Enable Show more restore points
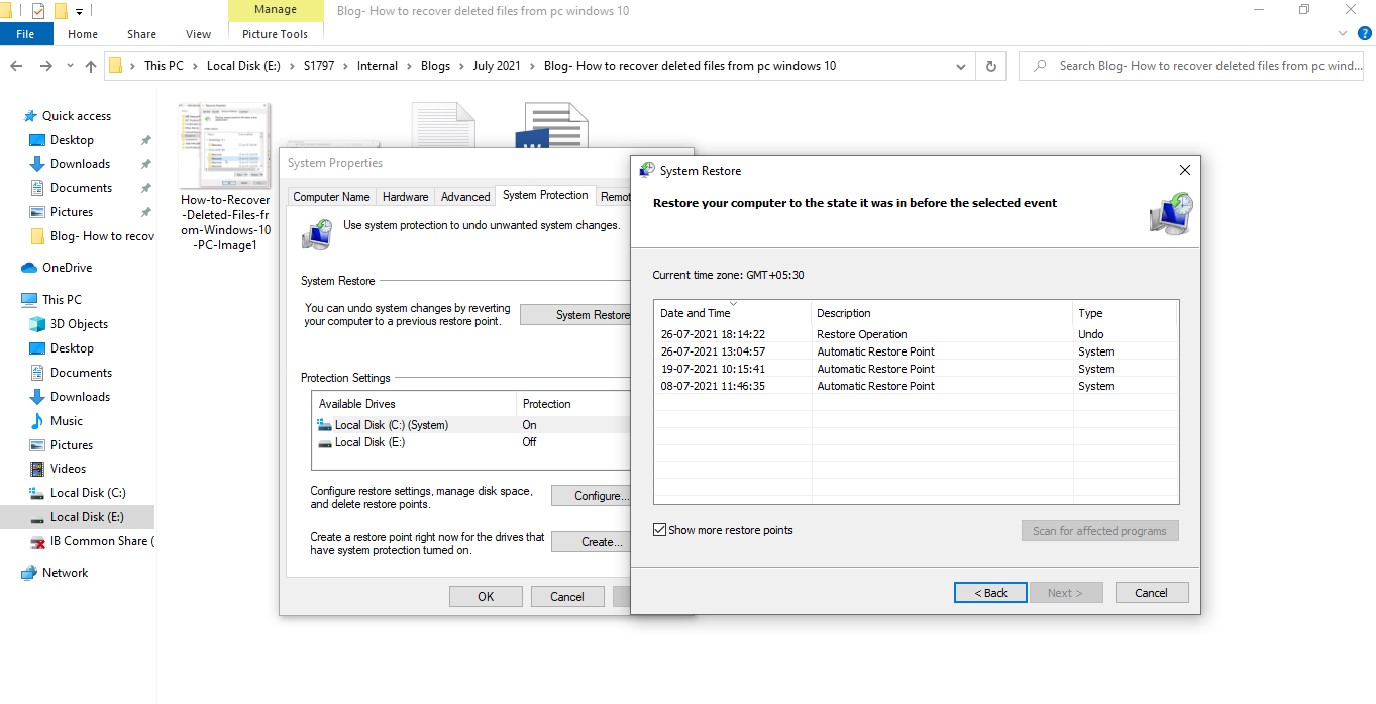1376x704 pixels. click(x=659, y=529)
